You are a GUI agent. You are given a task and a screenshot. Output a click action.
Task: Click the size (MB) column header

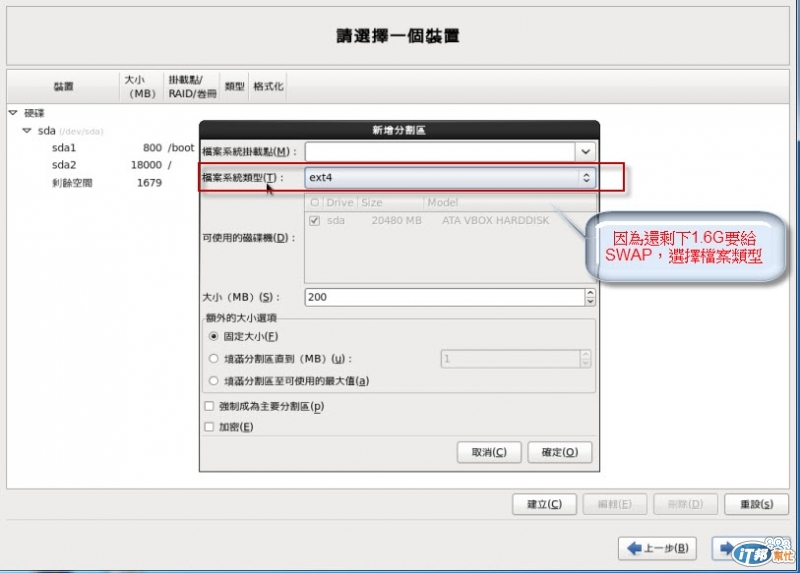[142, 86]
